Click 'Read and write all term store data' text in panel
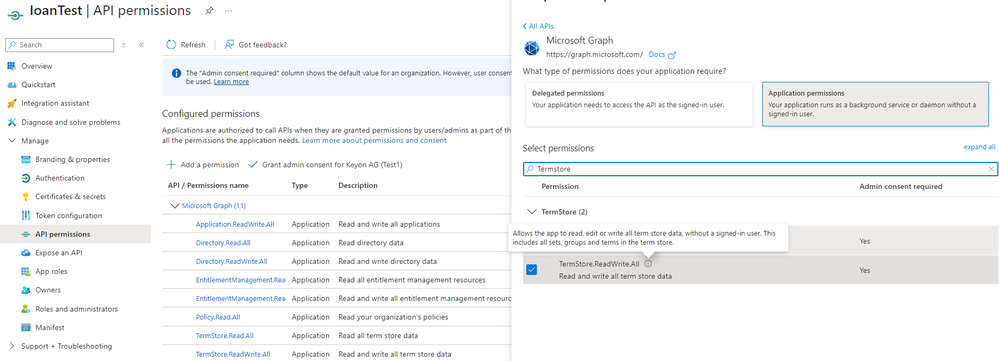 [615, 276]
